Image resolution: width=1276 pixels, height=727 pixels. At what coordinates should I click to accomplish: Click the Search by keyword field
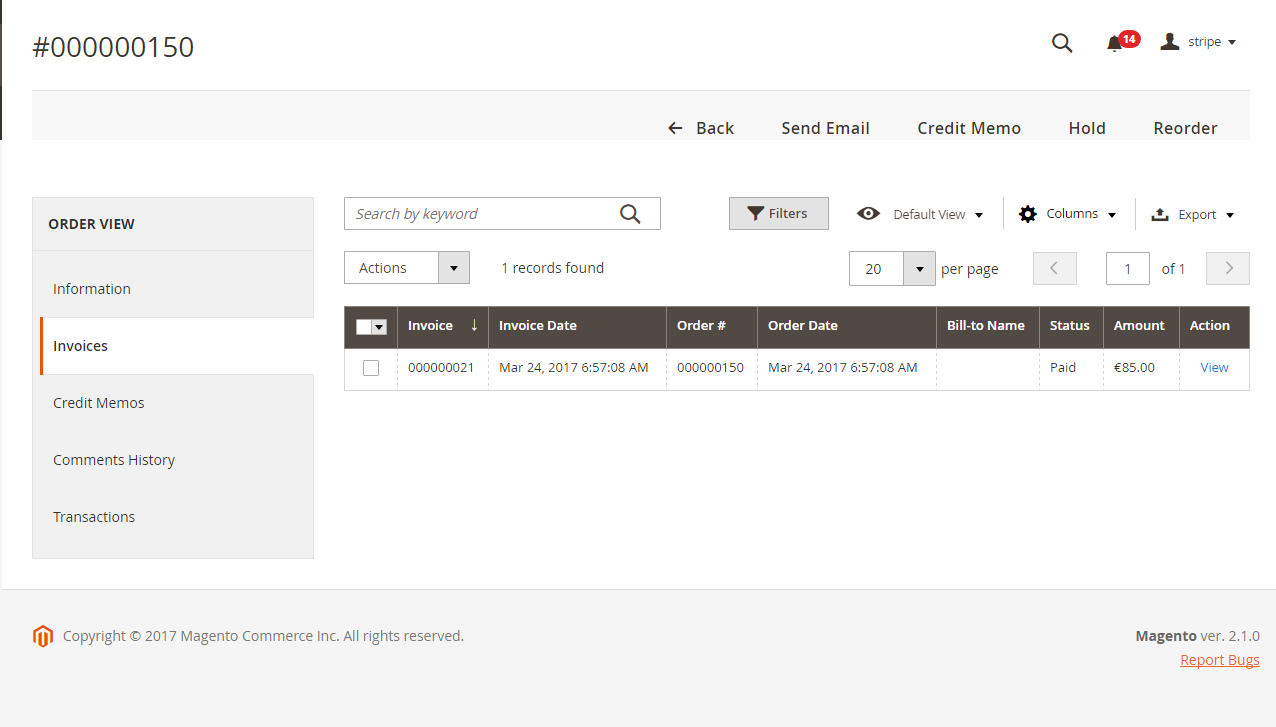(x=480, y=214)
